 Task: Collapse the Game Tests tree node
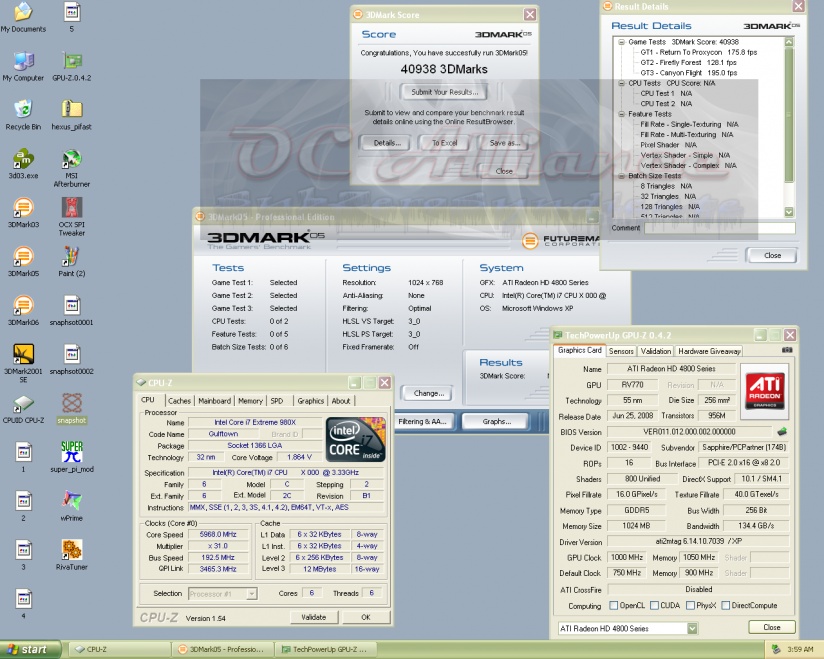621,42
